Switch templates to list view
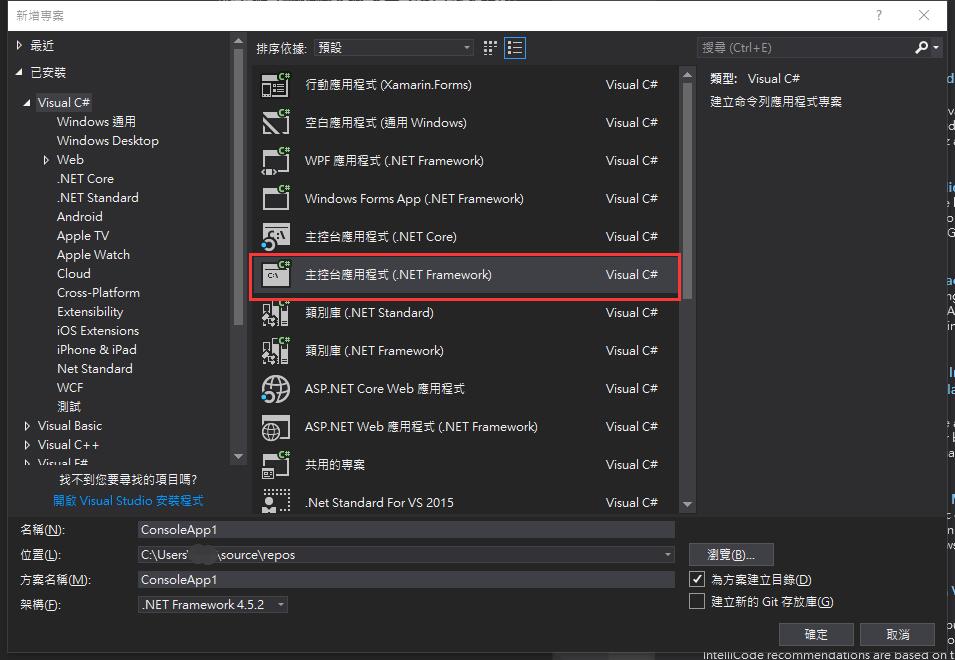955x660 pixels. [x=515, y=48]
